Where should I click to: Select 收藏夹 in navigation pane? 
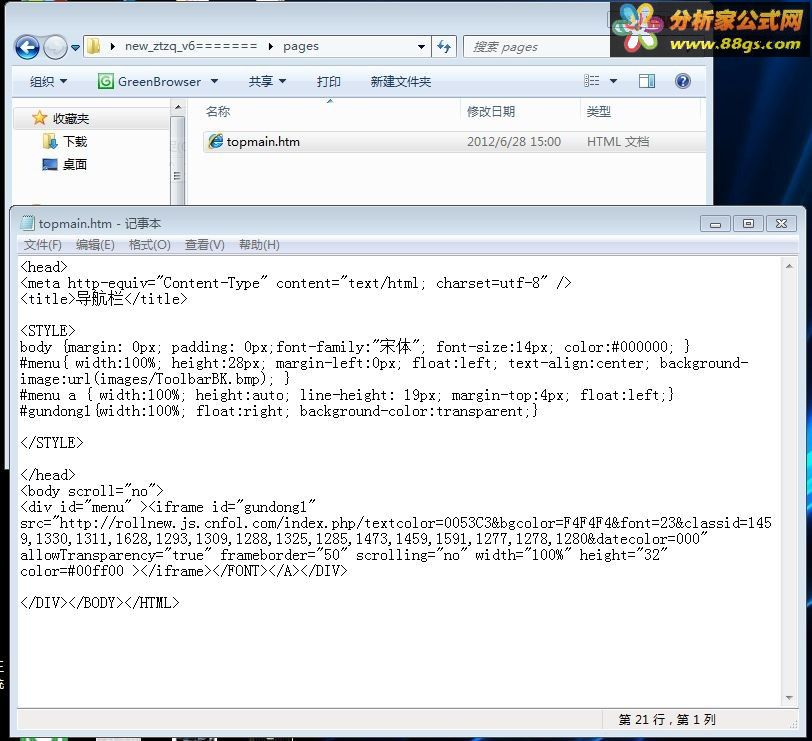click(x=70, y=119)
